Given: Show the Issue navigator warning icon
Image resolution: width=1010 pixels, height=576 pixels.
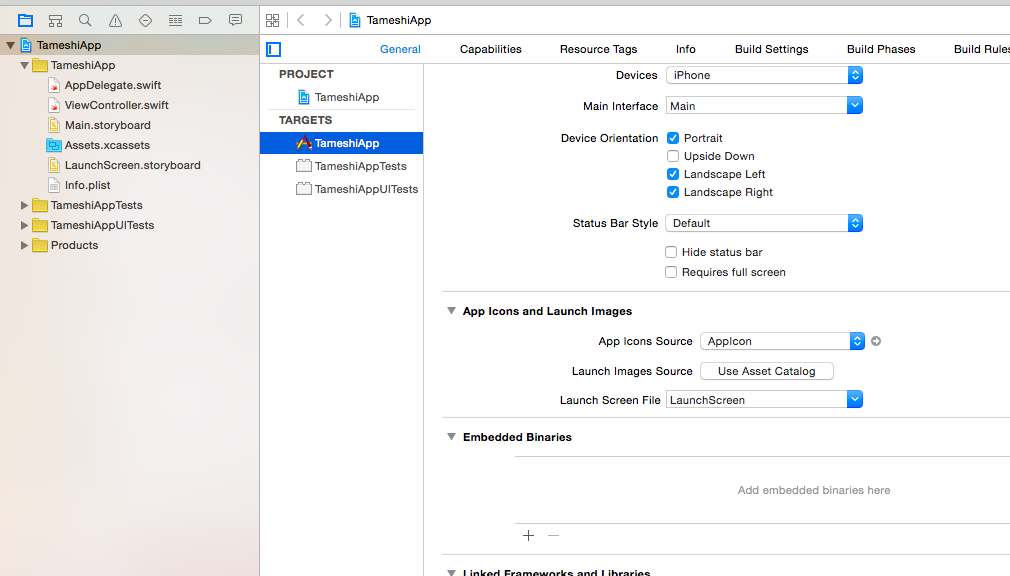Looking at the screenshot, I should [x=115, y=21].
